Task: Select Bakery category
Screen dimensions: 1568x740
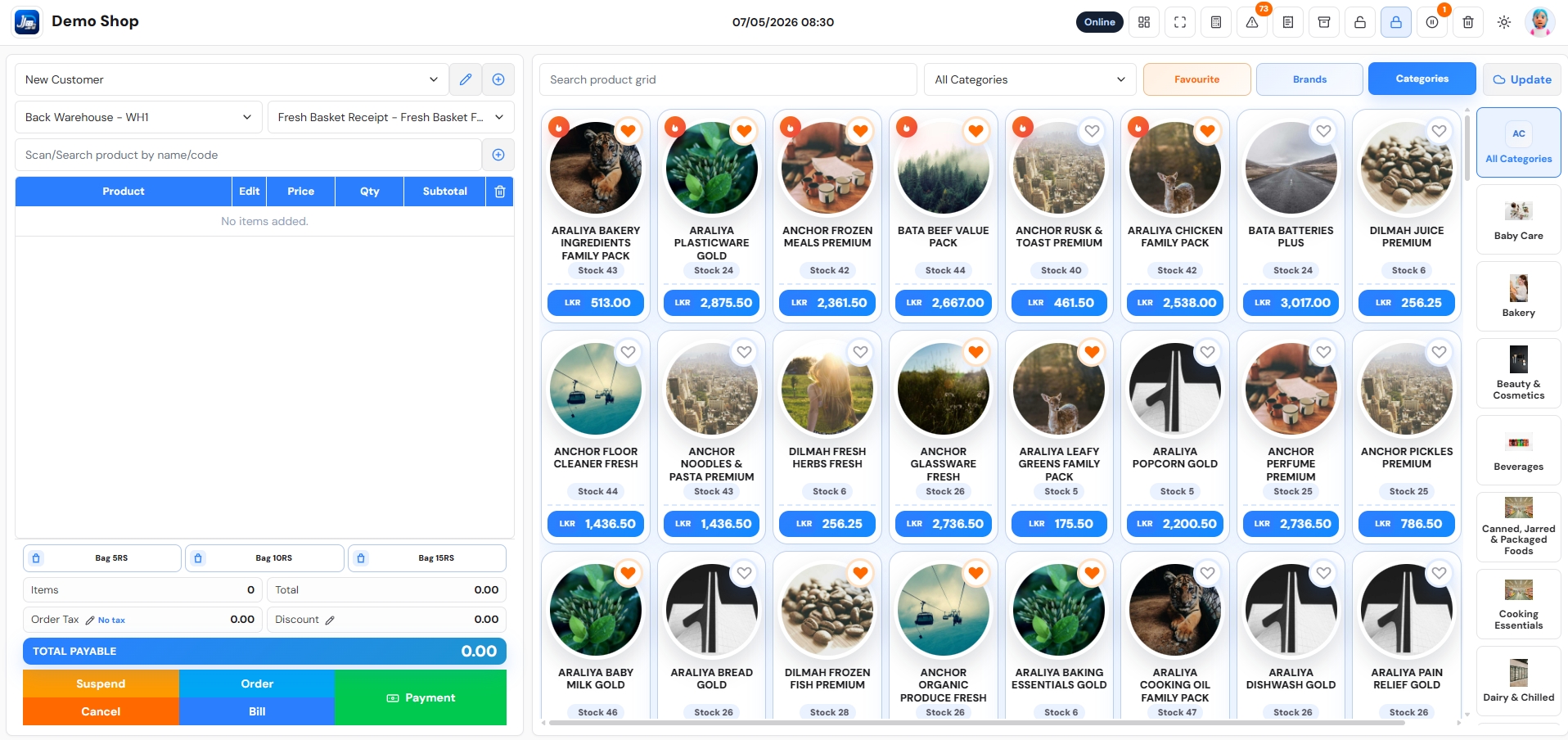Action: (x=1519, y=296)
